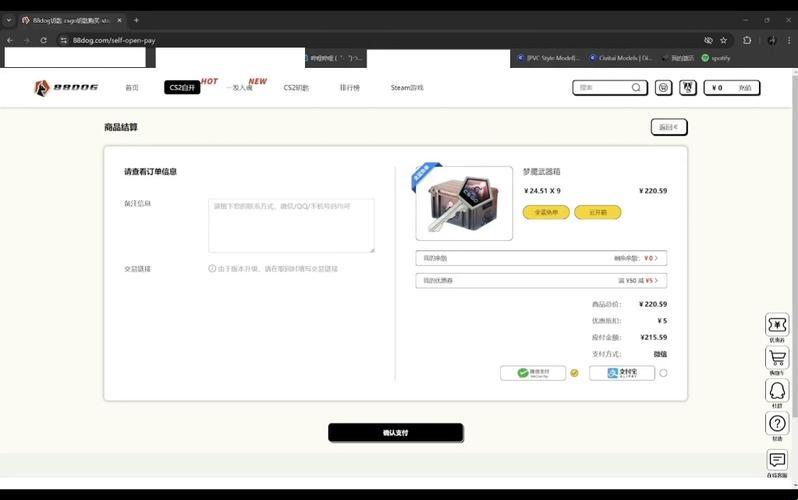
Task: Open the rankings 排行榜 nav item
Action: (350, 88)
